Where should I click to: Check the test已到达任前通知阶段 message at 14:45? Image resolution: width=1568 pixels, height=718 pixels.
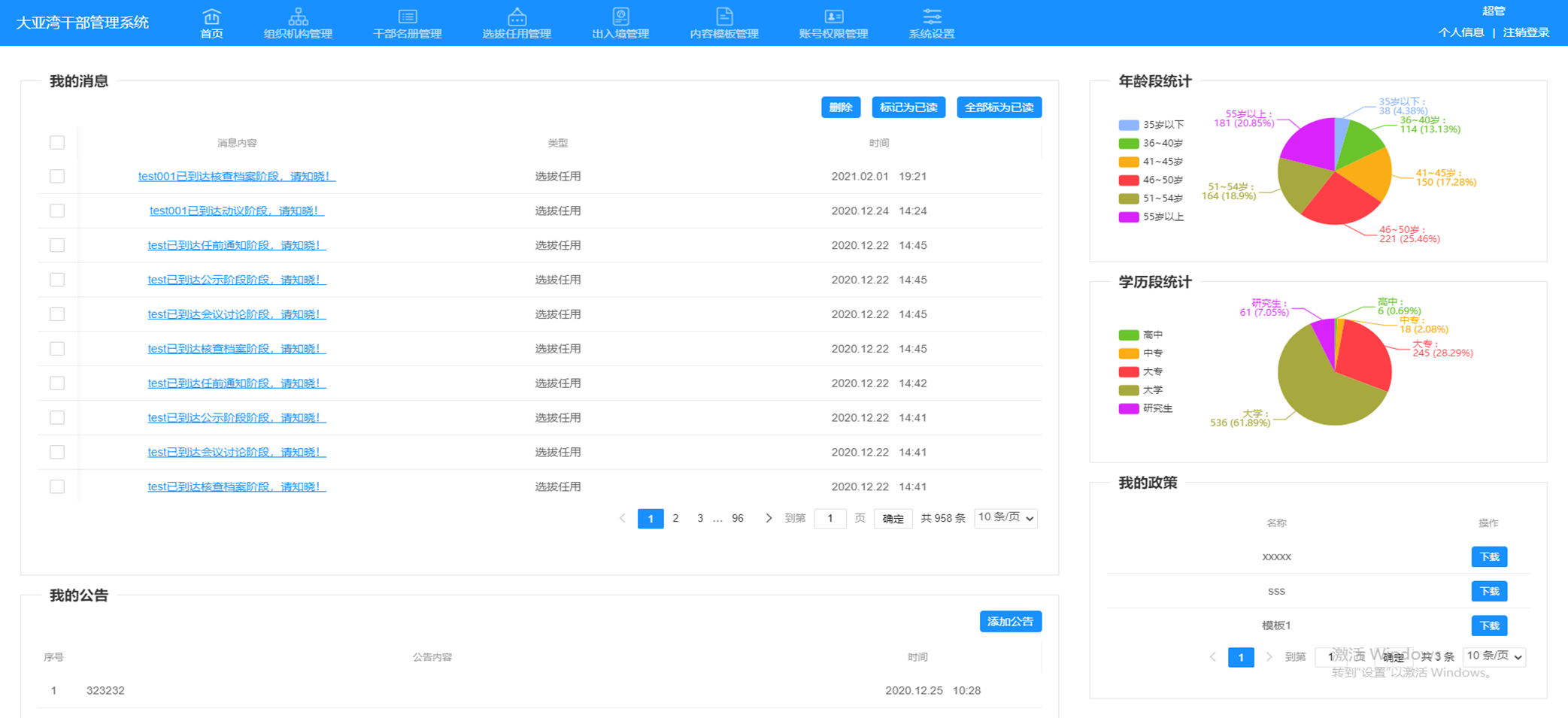(57, 245)
